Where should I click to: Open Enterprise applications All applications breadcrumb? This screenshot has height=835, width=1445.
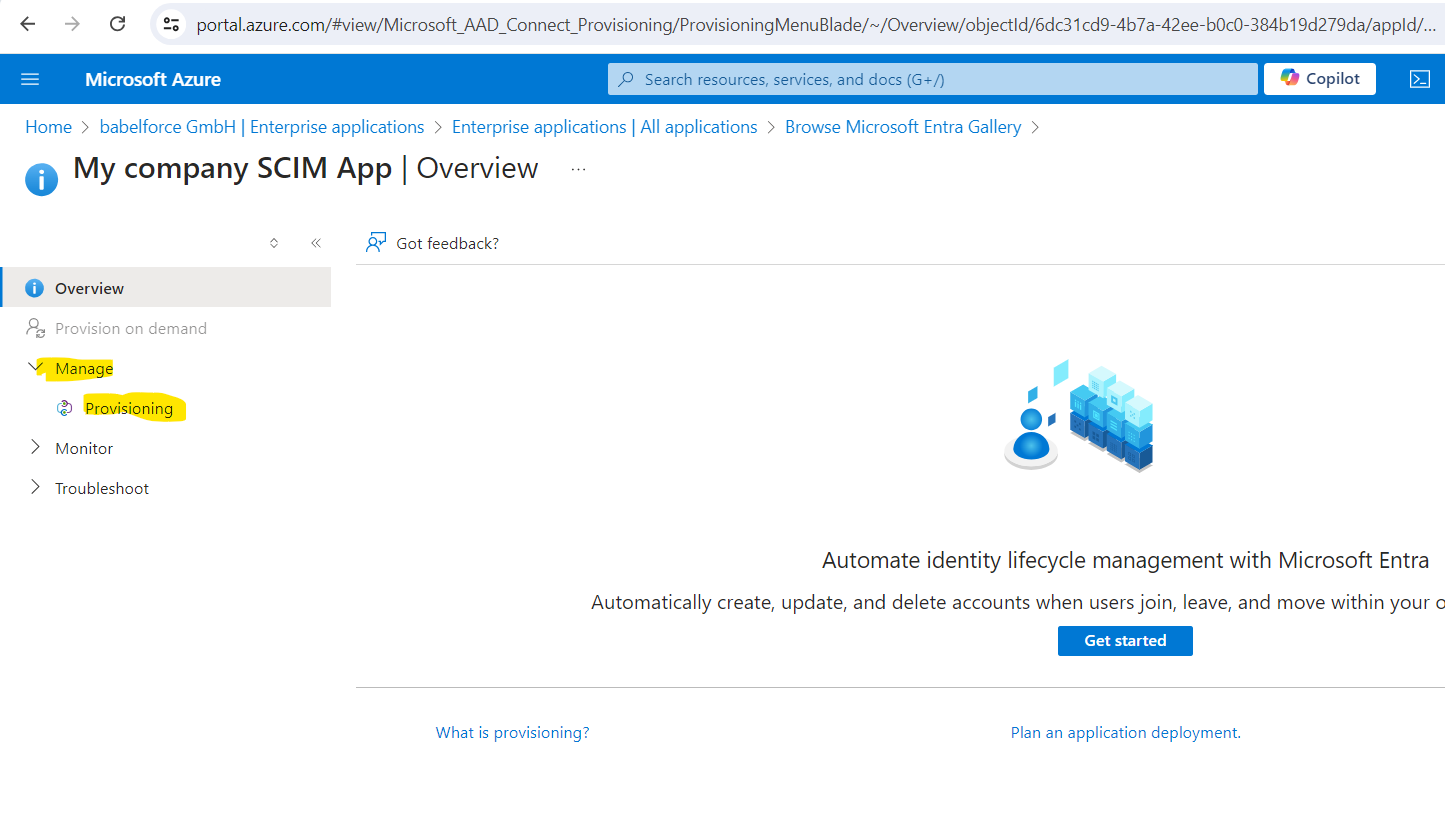(605, 127)
